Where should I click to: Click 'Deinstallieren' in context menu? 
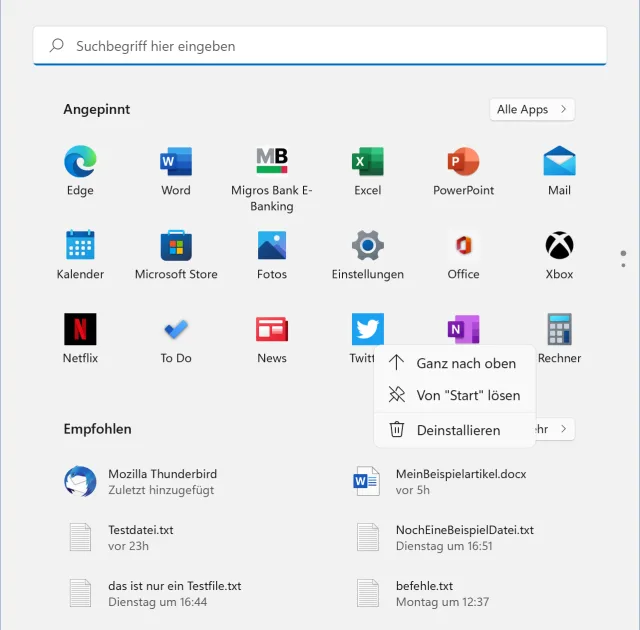click(455, 430)
